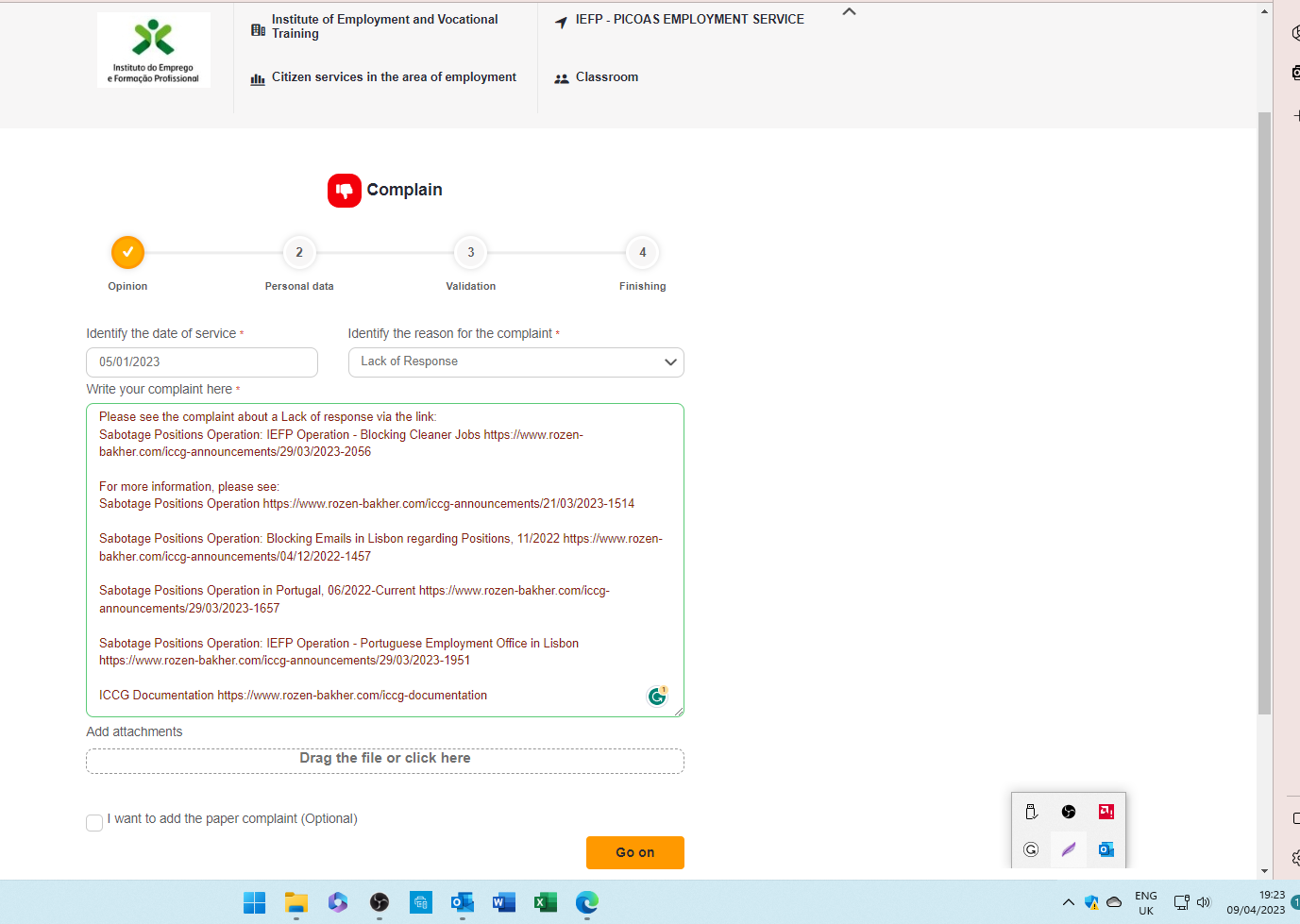Open the reason for complaint dropdown
1300x924 pixels.
coord(515,361)
